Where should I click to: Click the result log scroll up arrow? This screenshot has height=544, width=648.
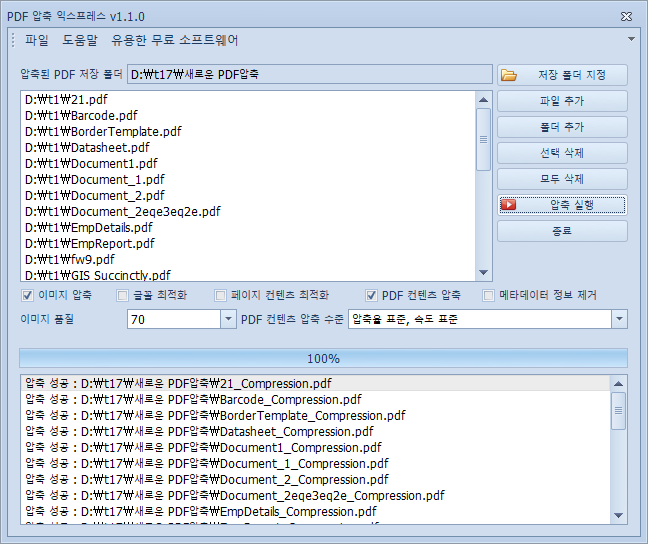[x=618, y=384]
